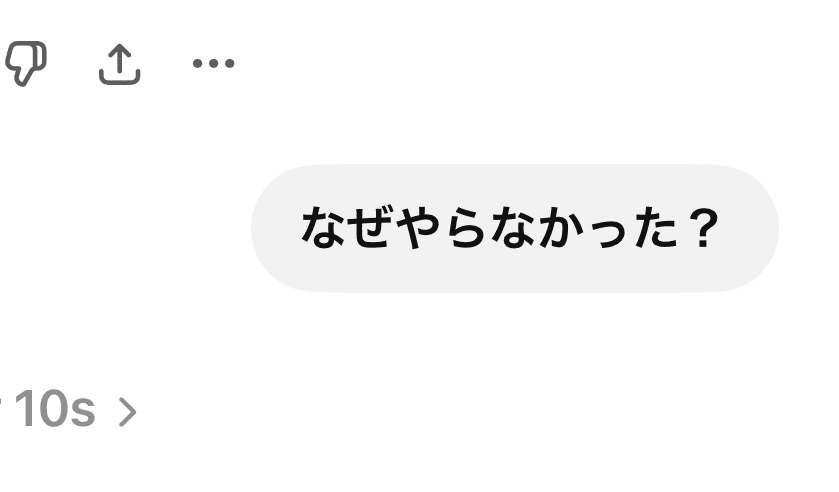The width and height of the screenshot is (839, 492).
Task: Click the share upload icon
Action: pyautogui.click(x=120, y=64)
